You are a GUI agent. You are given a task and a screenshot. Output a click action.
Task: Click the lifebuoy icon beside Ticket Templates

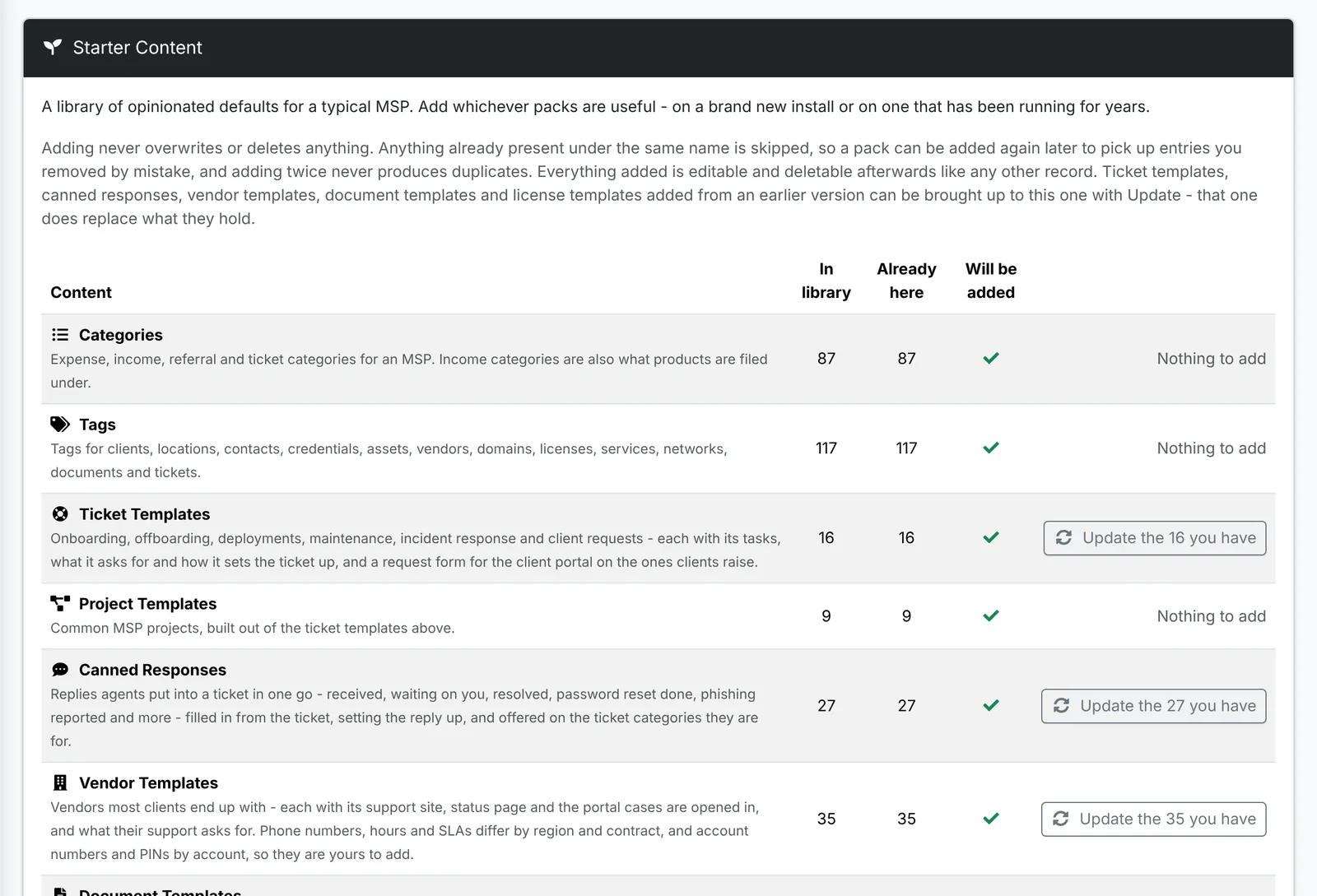(x=60, y=514)
